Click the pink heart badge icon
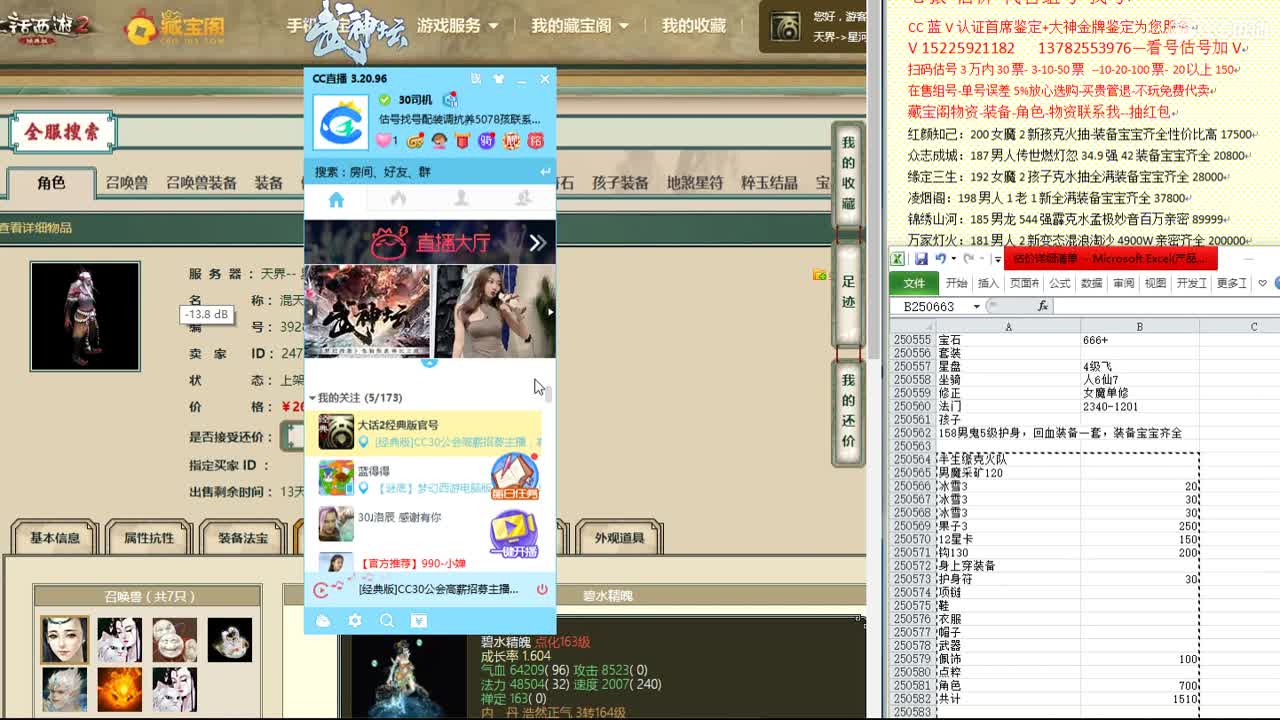Image resolution: width=1280 pixels, height=720 pixels. point(386,141)
